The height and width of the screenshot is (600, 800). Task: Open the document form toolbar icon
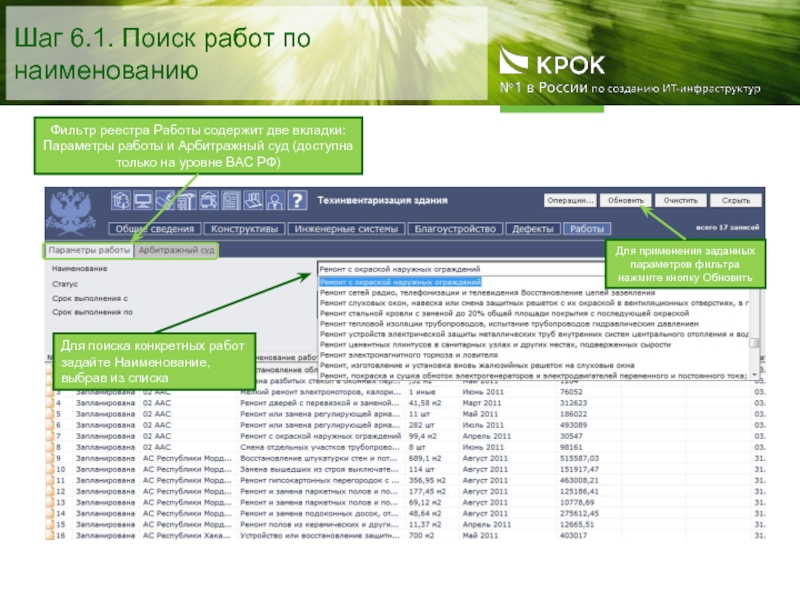coord(231,200)
